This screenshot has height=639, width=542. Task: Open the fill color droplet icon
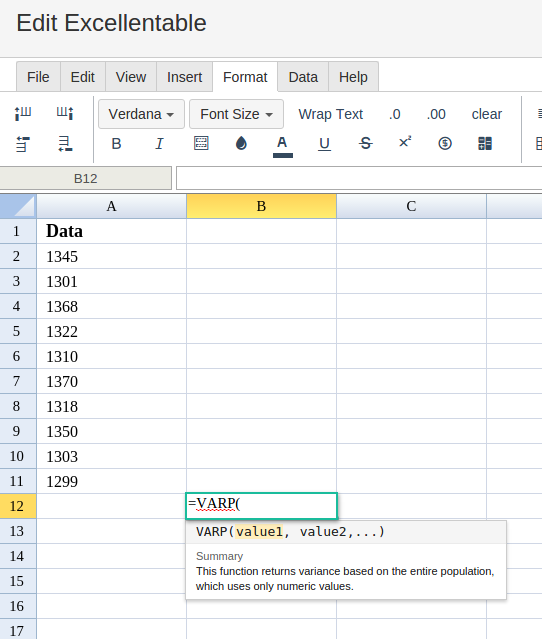click(241, 143)
